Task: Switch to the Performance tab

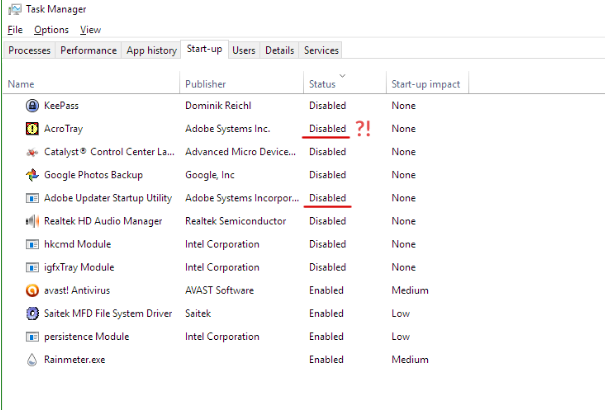Action: pos(88,50)
